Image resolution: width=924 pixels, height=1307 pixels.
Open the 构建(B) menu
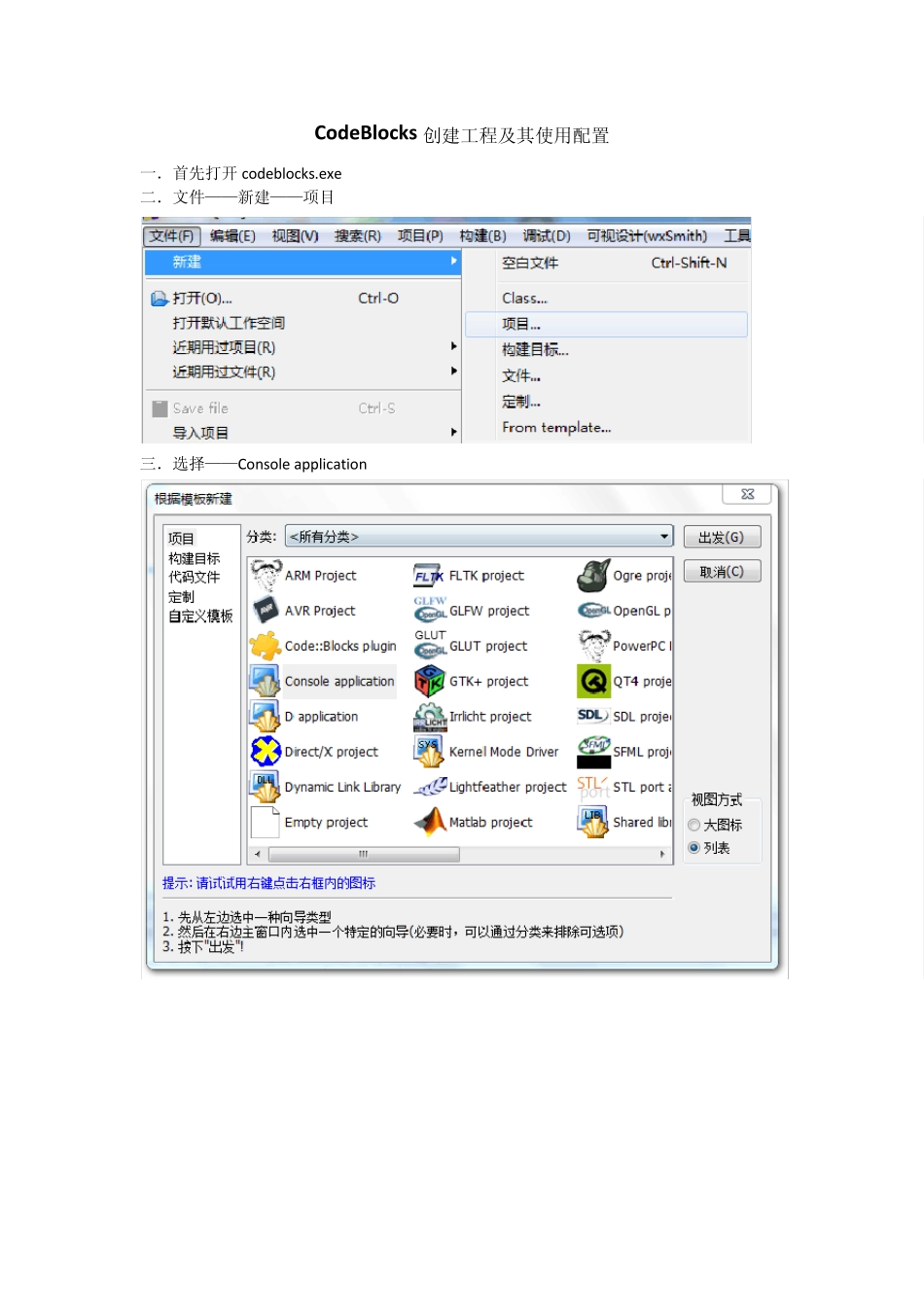coord(482,236)
